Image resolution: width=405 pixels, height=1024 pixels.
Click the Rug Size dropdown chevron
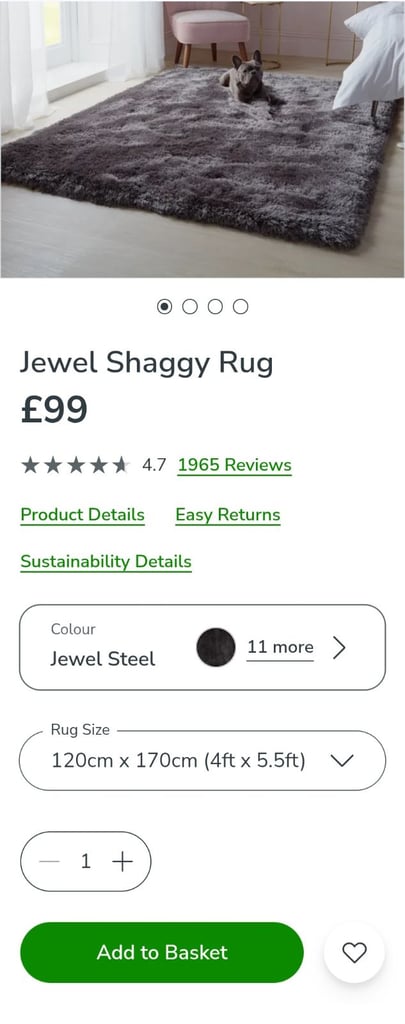pos(342,761)
